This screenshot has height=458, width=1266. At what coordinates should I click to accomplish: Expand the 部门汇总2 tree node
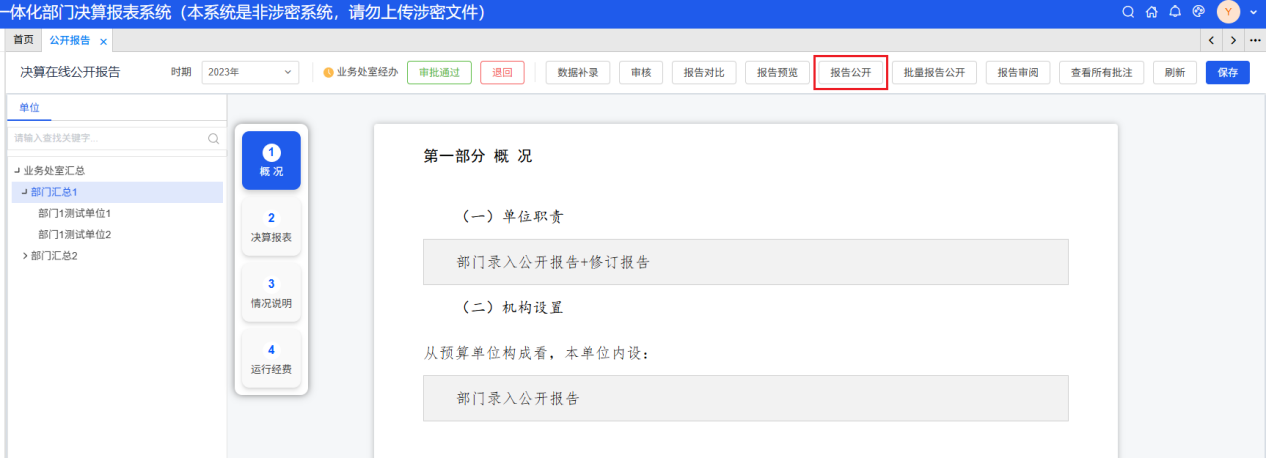tap(25, 256)
